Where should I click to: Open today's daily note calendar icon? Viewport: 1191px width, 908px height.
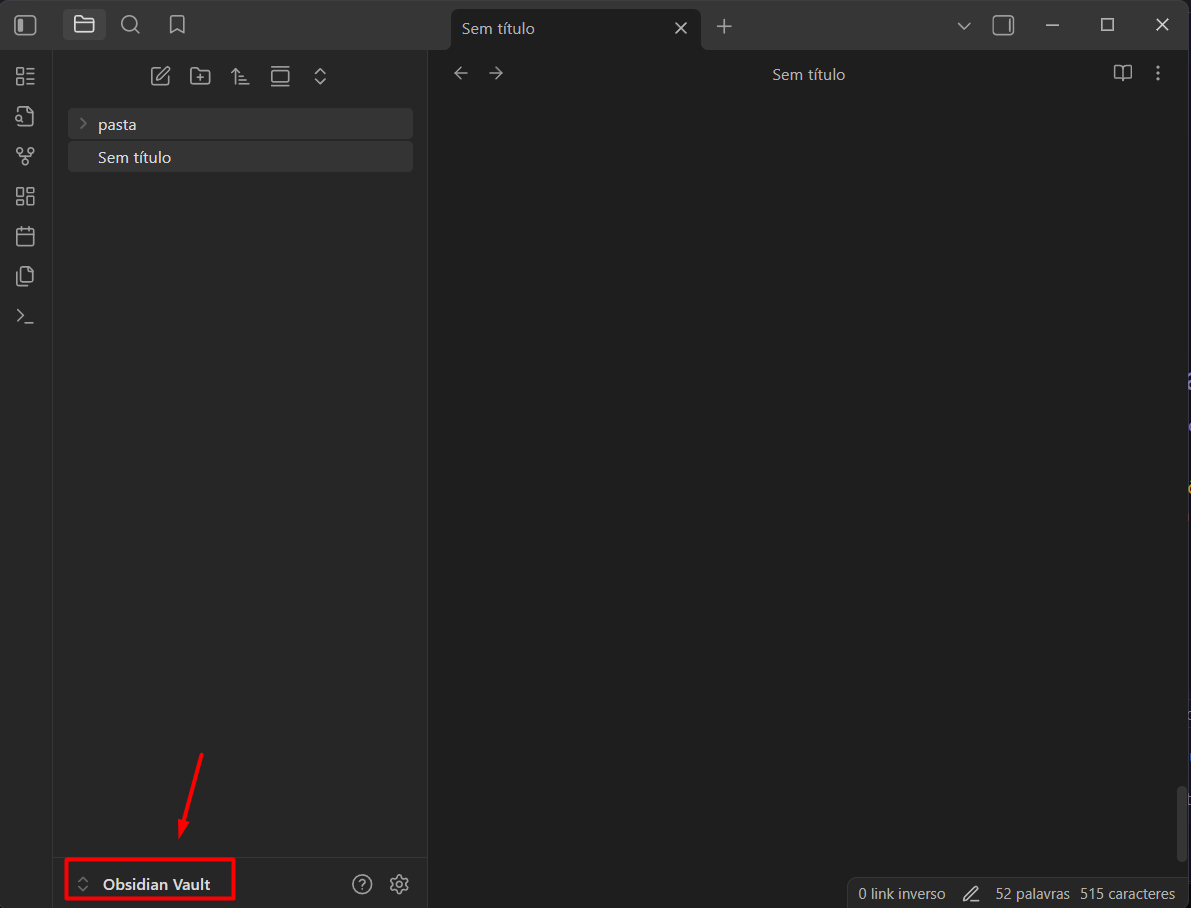pos(25,236)
